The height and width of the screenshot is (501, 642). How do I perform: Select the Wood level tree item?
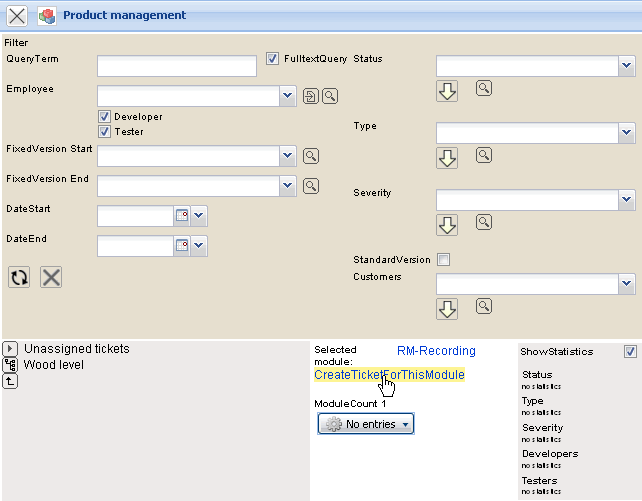[x=54, y=365]
